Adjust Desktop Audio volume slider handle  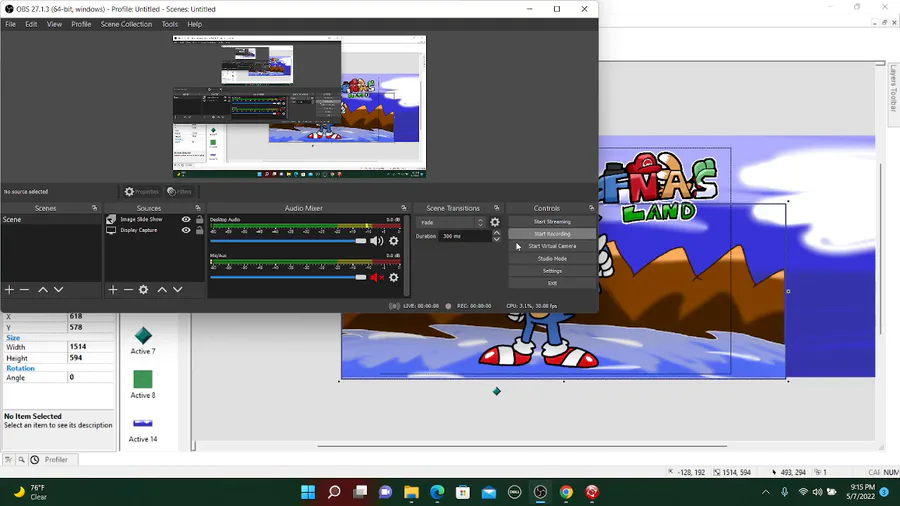[x=360, y=241]
